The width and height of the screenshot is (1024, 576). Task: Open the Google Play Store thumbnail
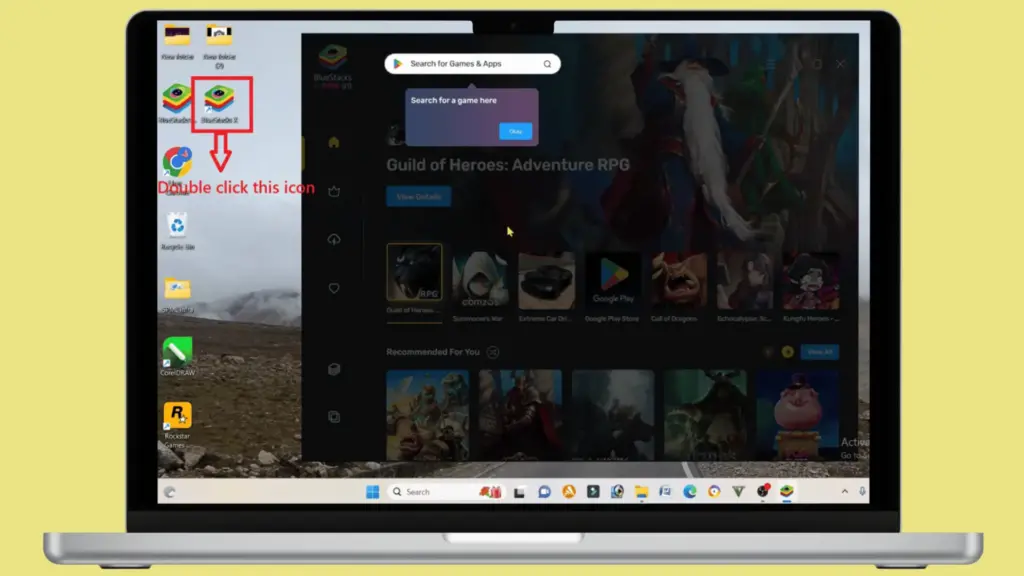[x=613, y=280]
